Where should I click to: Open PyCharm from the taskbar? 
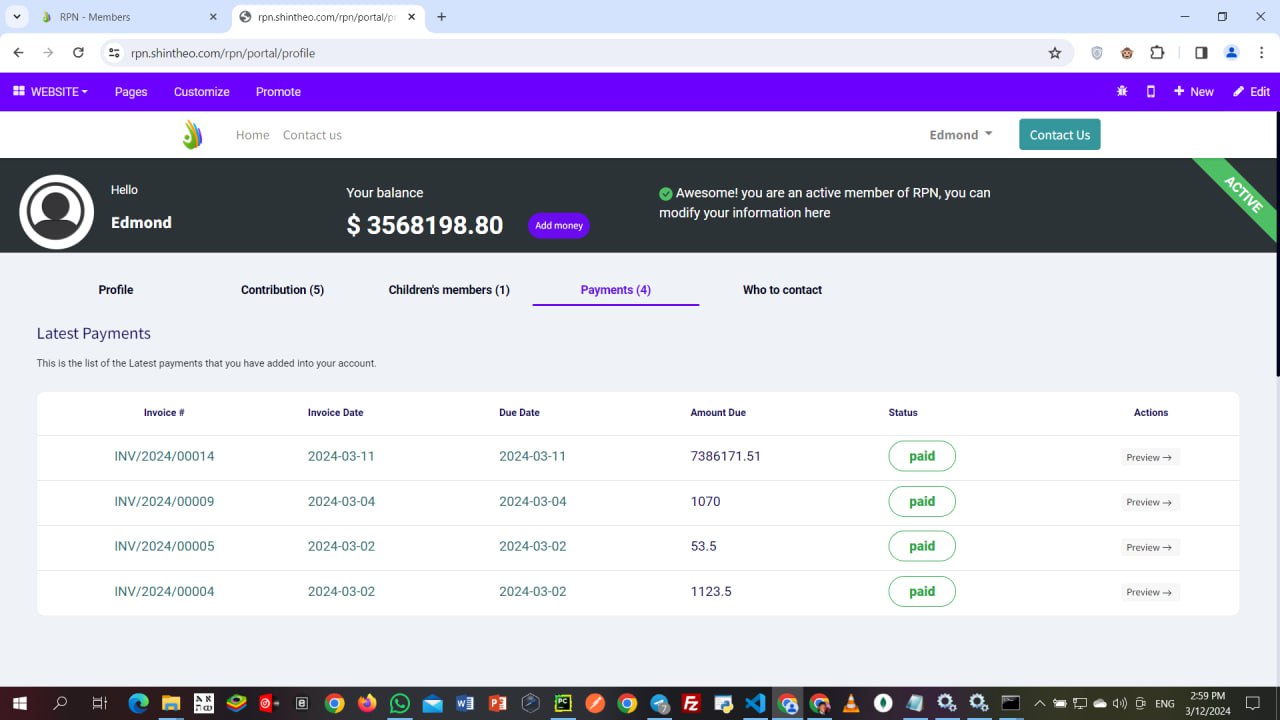[x=563, y=703]
